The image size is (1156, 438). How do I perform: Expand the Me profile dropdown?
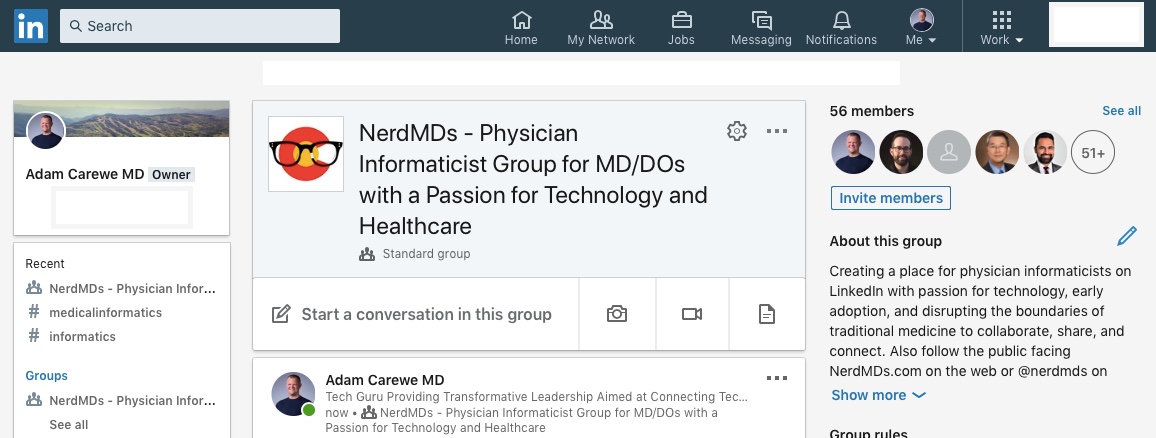pos(921,28)
